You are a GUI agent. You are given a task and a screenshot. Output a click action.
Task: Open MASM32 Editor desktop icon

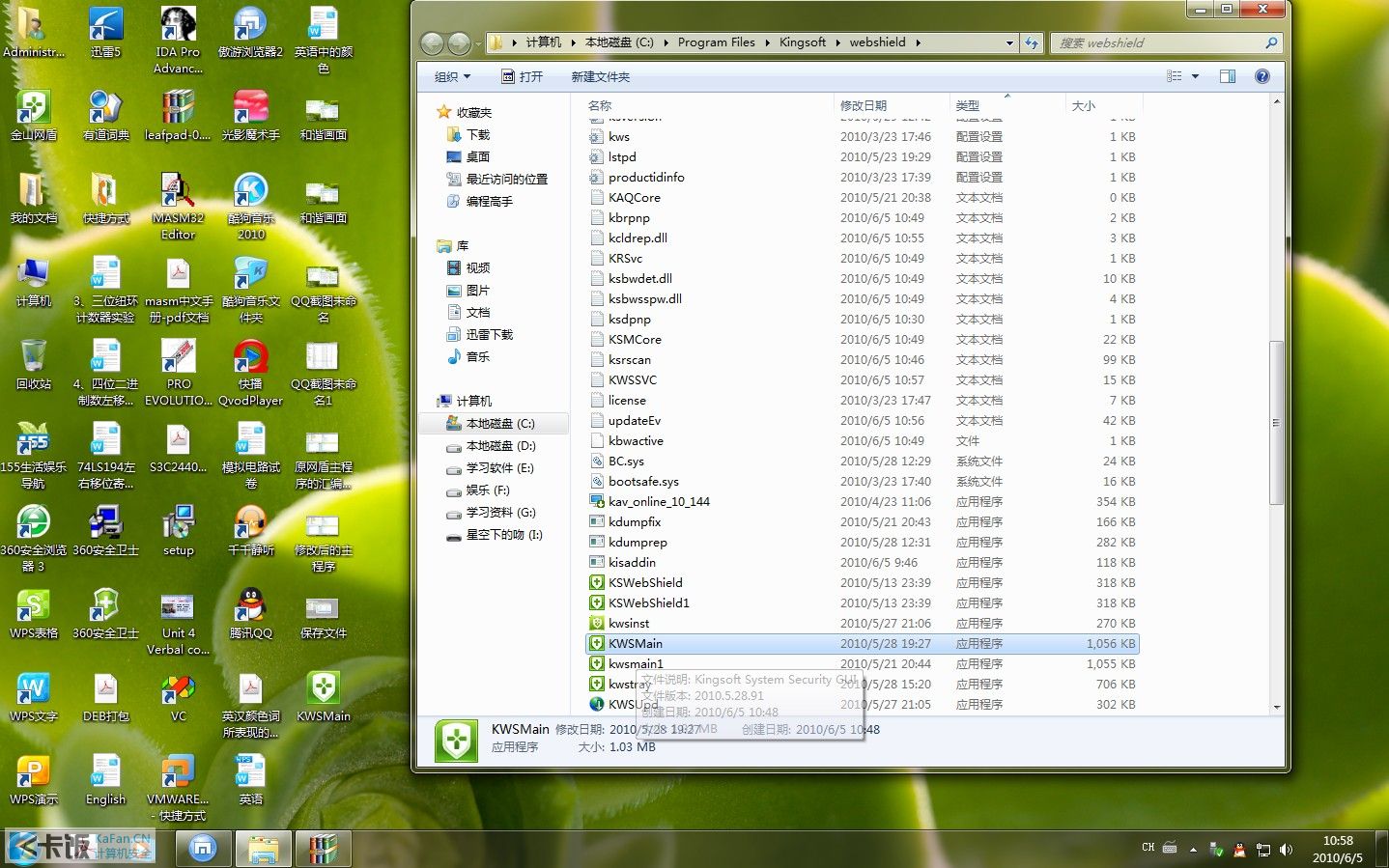pos(178,207)
